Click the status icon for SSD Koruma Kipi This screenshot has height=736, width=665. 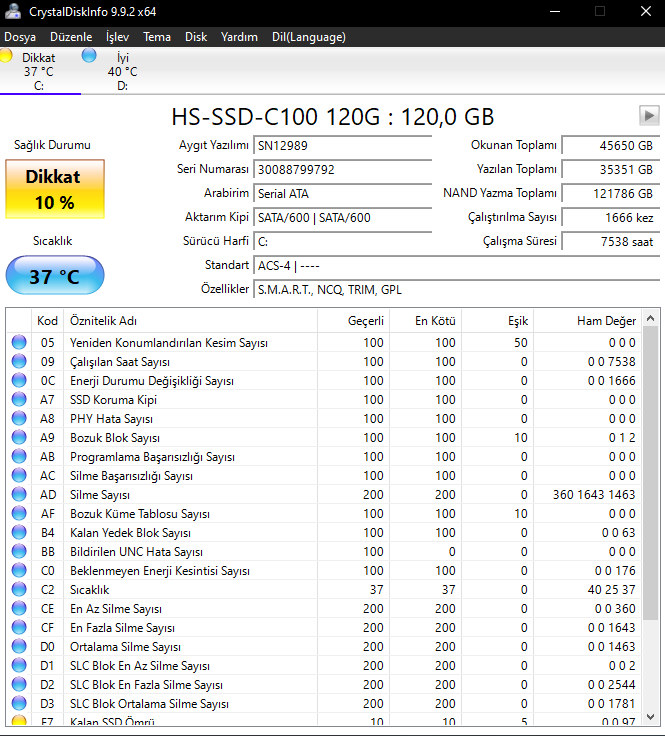[x=19, y=399]
